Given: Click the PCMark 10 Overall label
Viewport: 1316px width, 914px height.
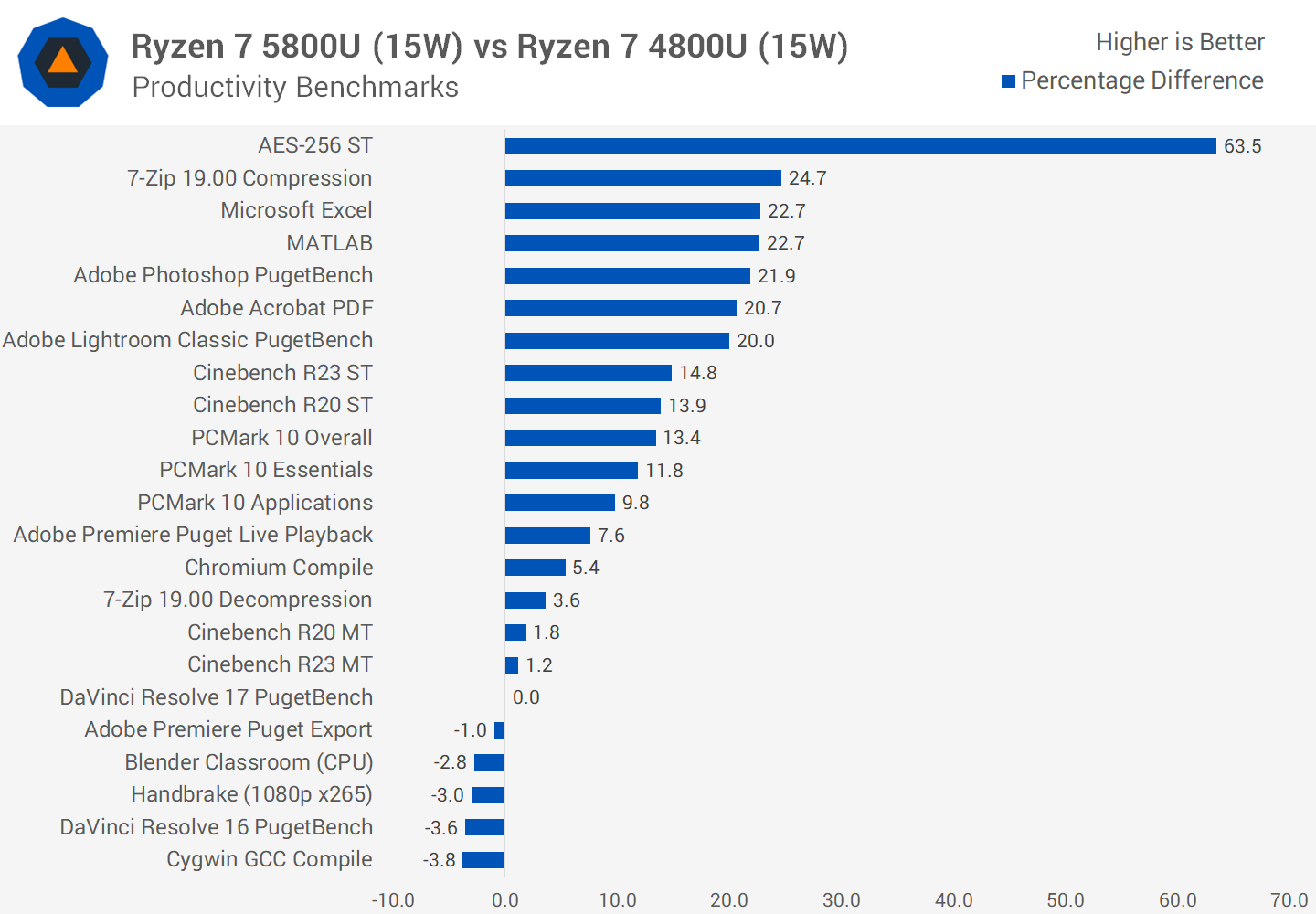Looking at the screenshot, I should click(x=281, y=438).
